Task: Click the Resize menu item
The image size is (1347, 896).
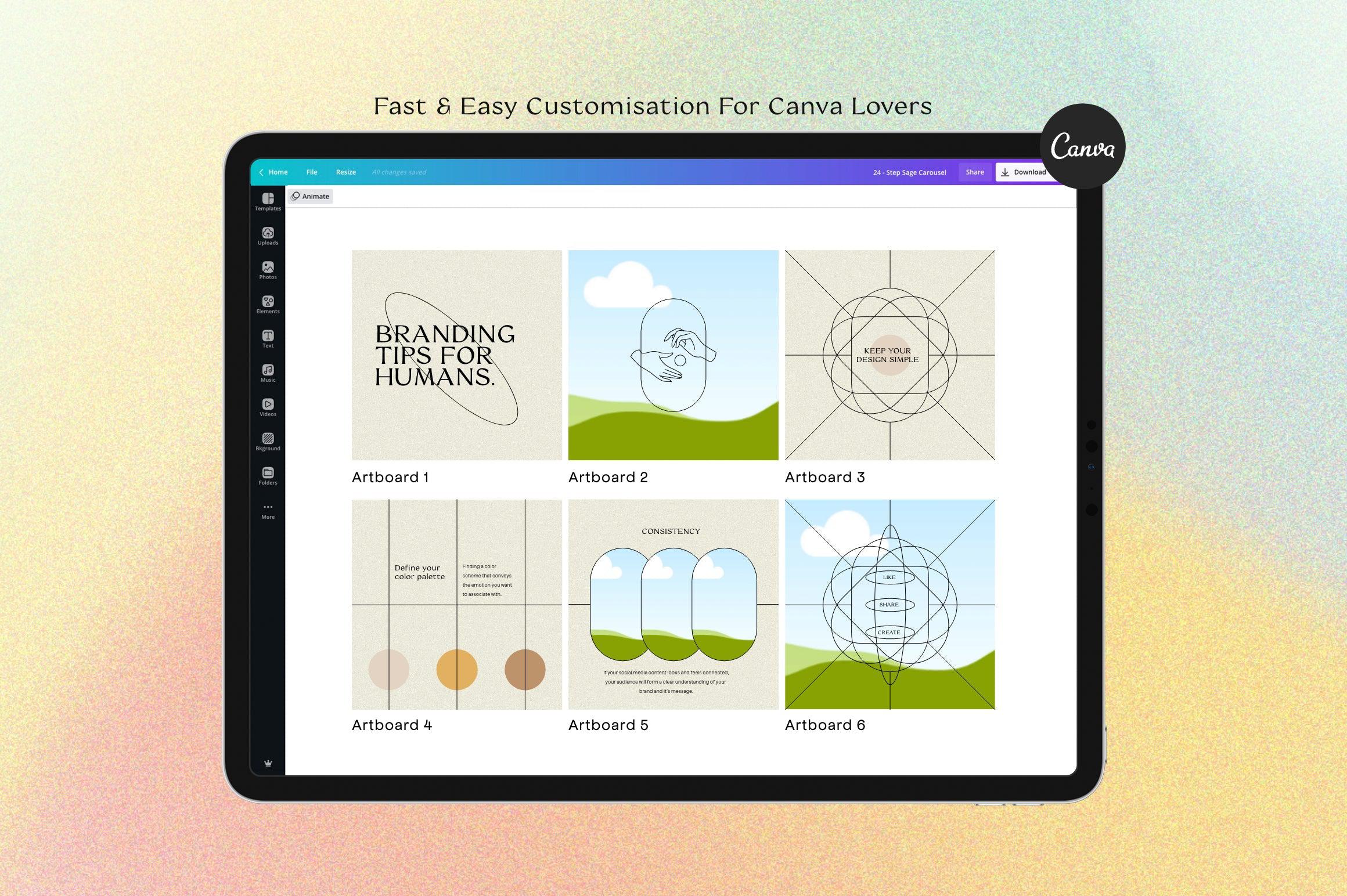Action: tap(347, 171)
